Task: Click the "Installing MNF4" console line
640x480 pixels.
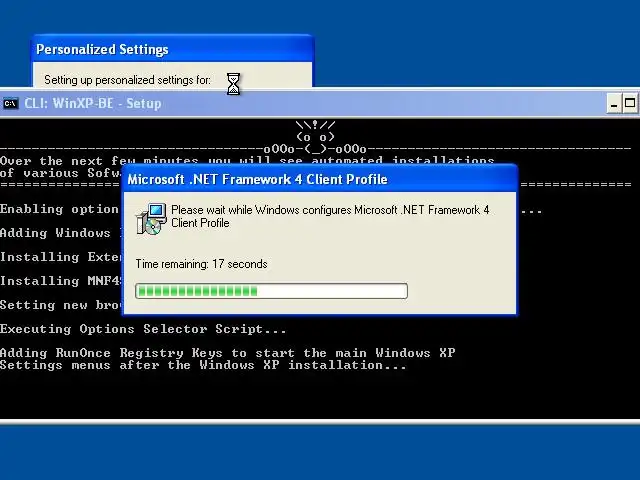Action: [x=60, y=281]
